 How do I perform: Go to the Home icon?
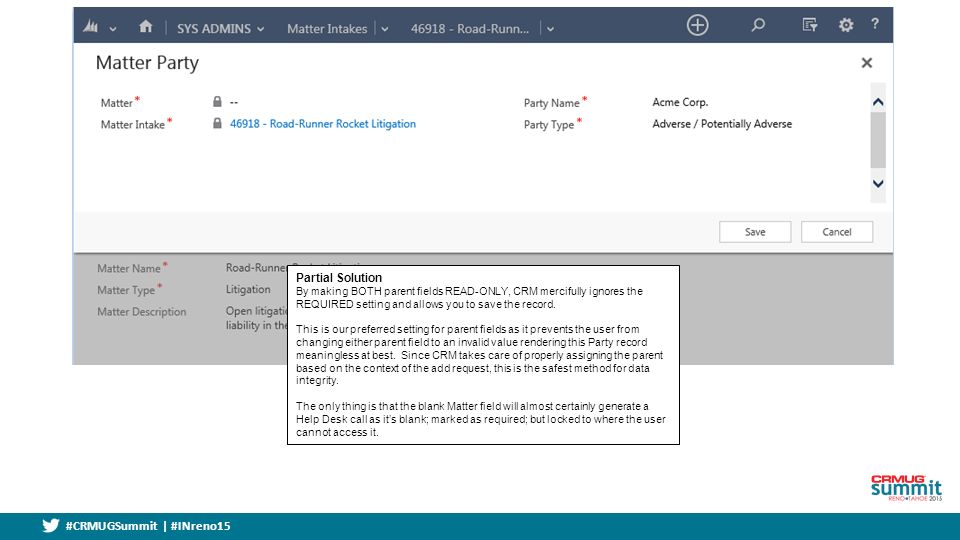(146, 26)
